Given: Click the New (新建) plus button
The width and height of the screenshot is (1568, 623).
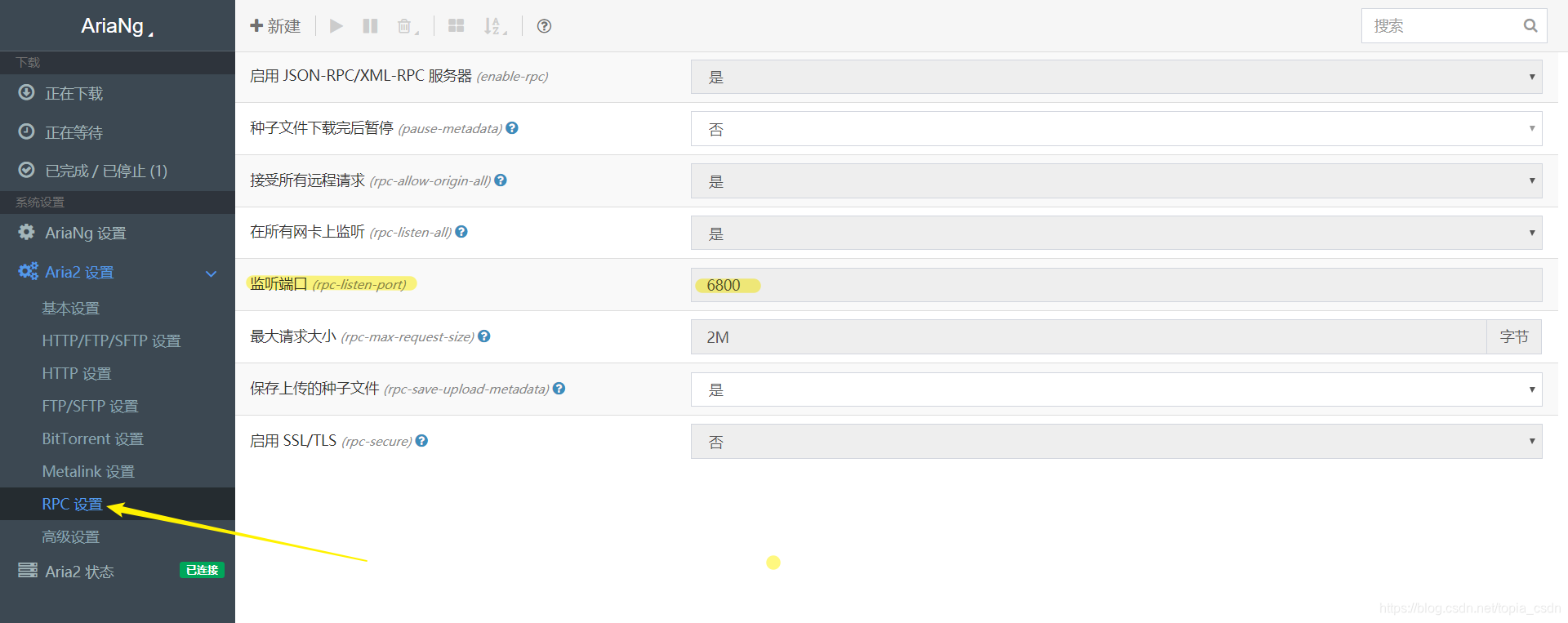Looking at the screenshot, I should [x=275, y=26].
